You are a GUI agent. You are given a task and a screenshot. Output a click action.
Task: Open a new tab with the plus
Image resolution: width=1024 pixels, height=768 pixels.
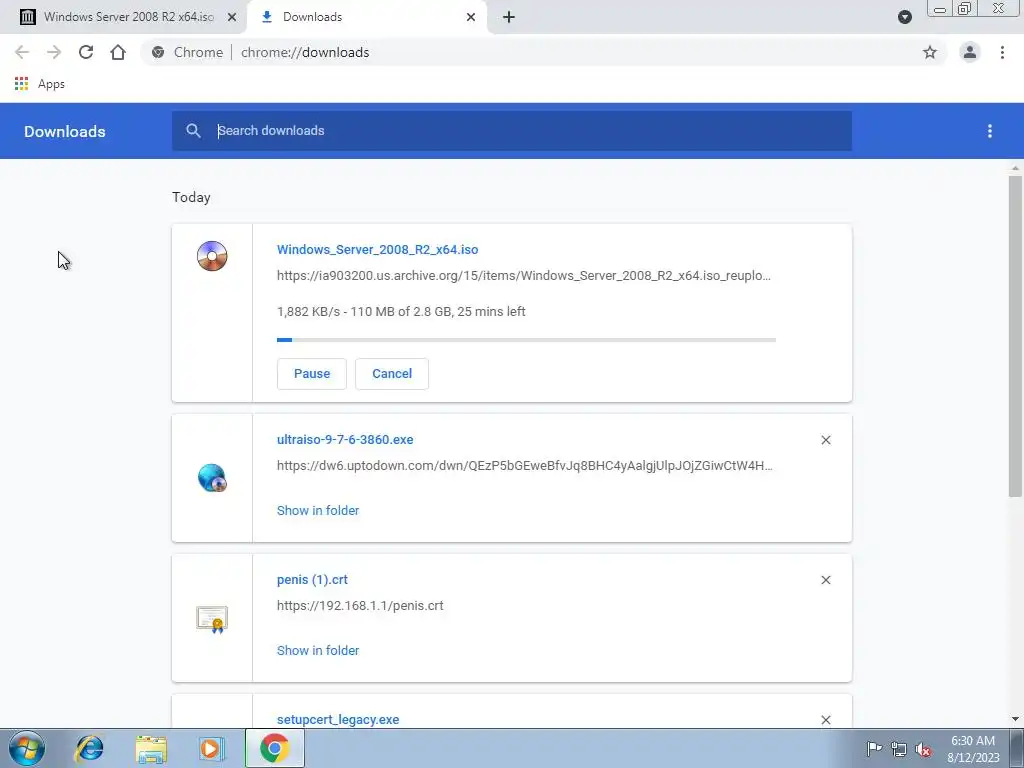pos(509,17)
